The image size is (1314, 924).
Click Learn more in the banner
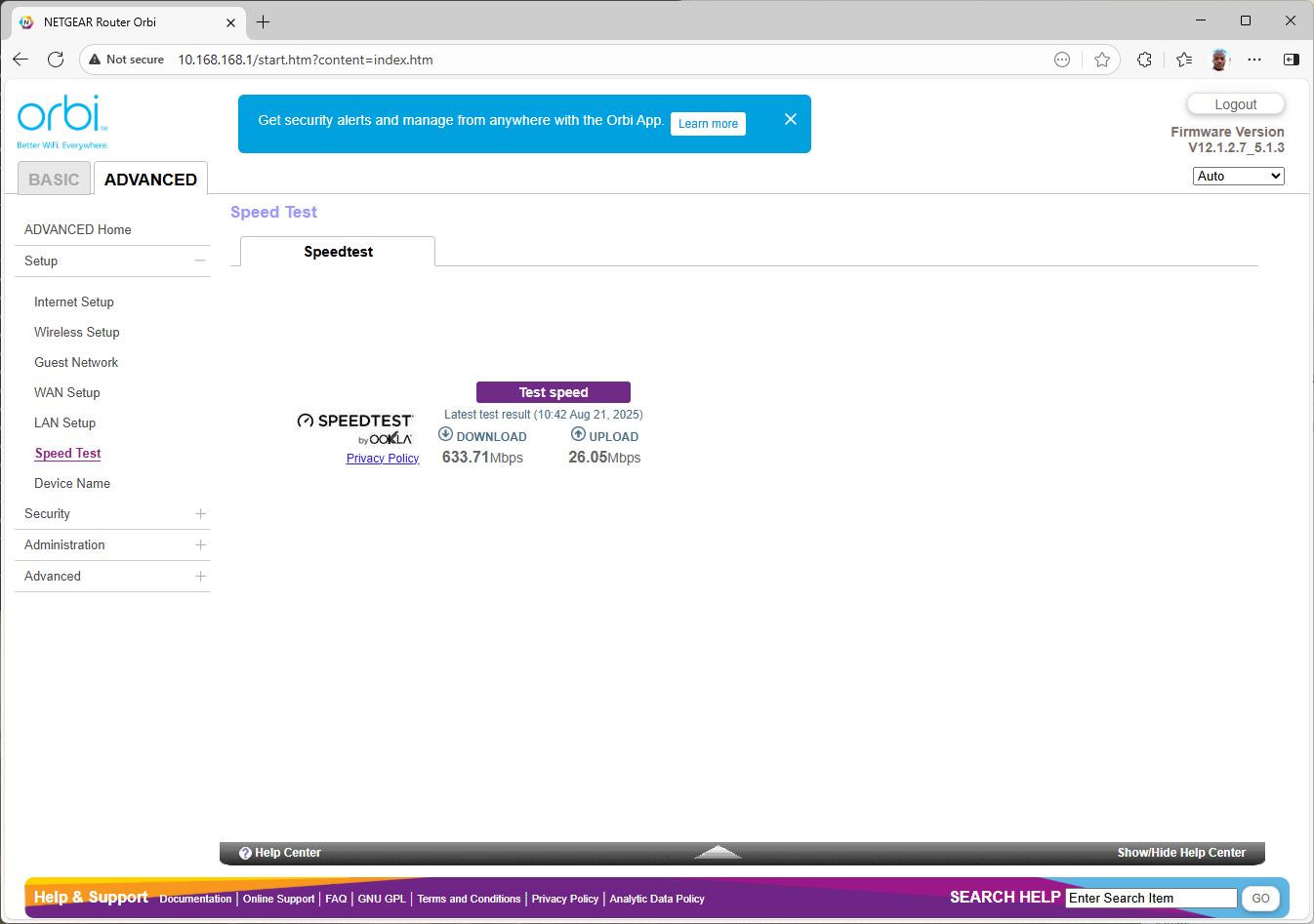[x=708, y=124]
